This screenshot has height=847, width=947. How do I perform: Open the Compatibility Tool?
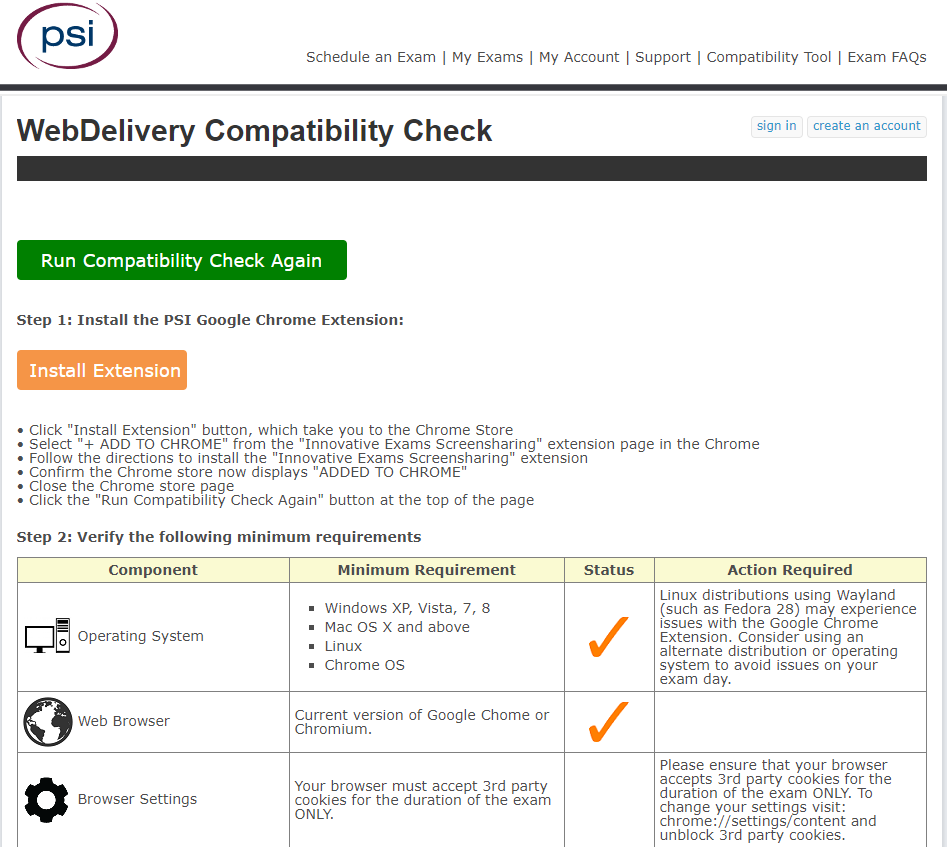[769, 57]
